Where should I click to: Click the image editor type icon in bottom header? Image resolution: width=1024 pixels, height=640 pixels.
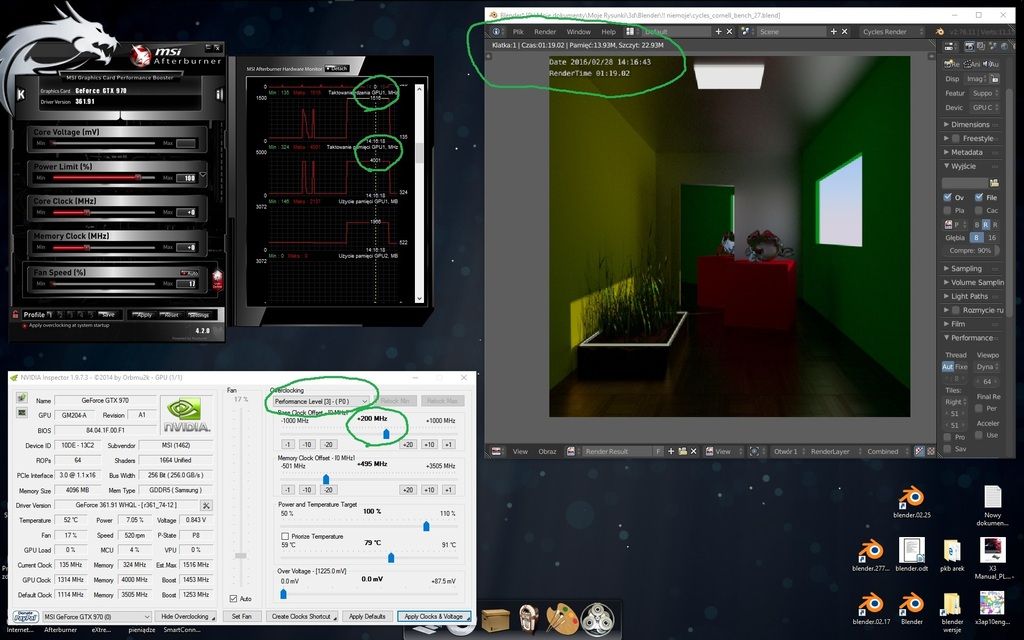[496, 451]
